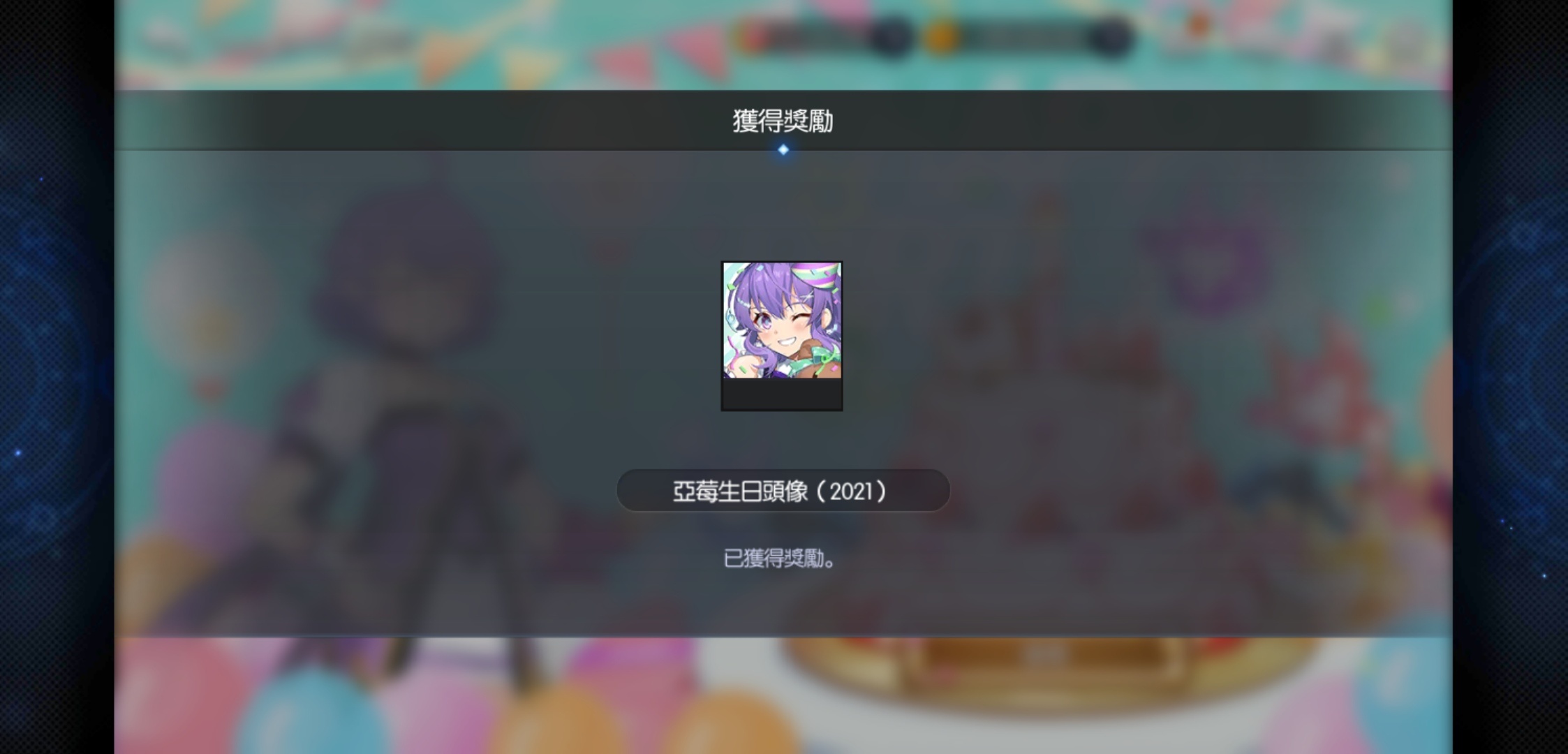Click the 亞莓生日頭像（2021）item name pill
The width and height of the screenshot is (1568, 754).
pyautogui.click(x=783, y=491)
